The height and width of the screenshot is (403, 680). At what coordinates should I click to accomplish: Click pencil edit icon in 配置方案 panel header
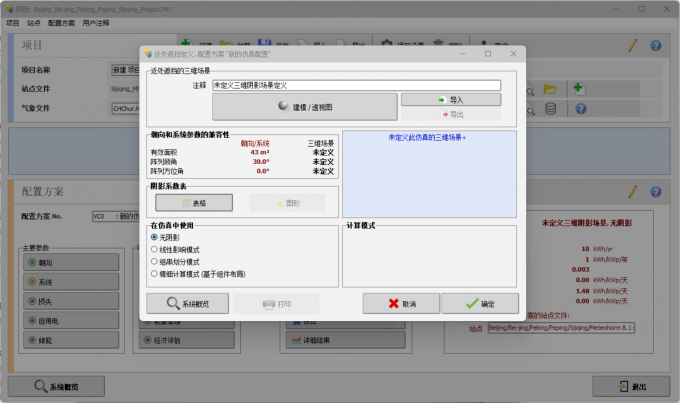tap(633, 191)
